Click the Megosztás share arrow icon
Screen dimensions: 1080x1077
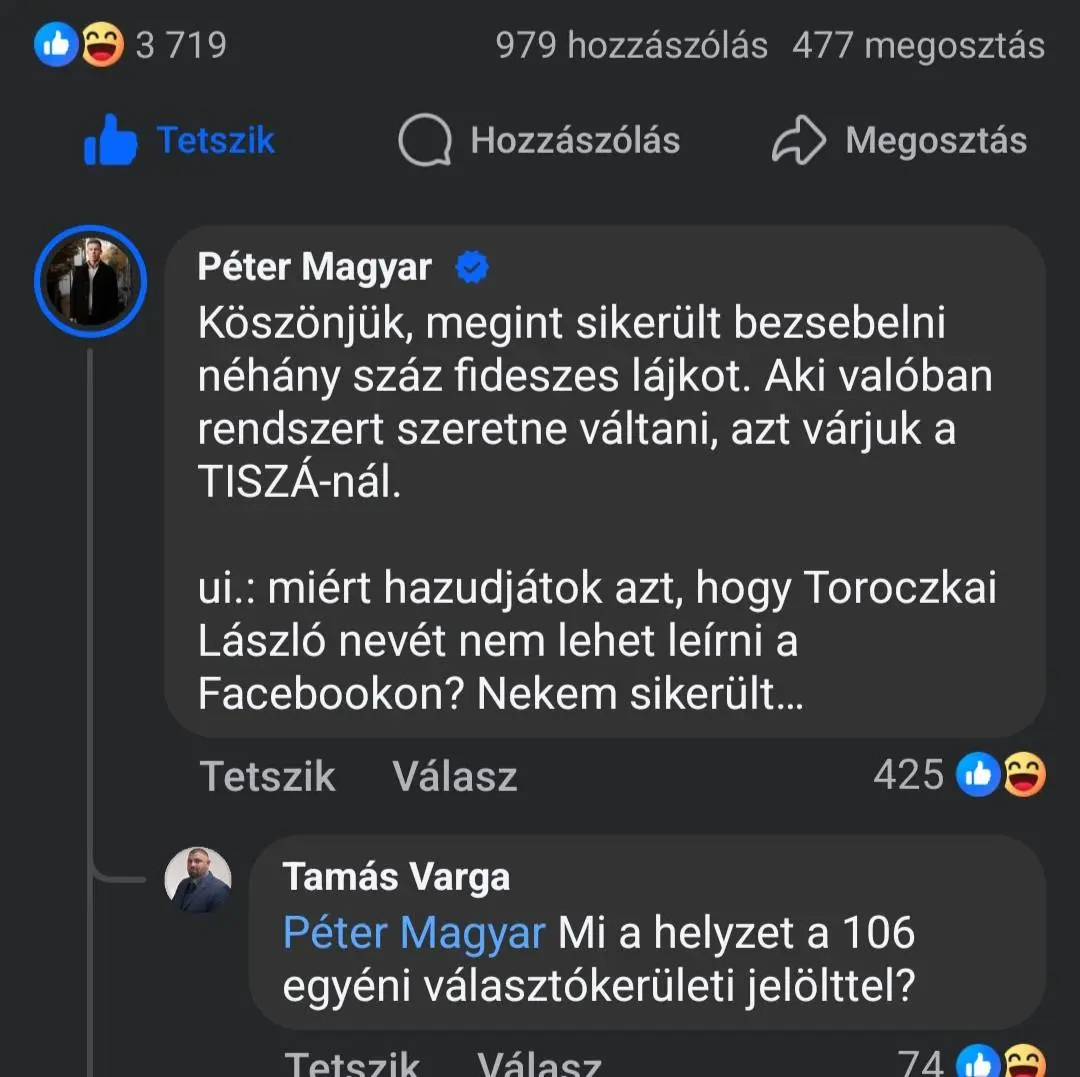(x=798, y=141)
